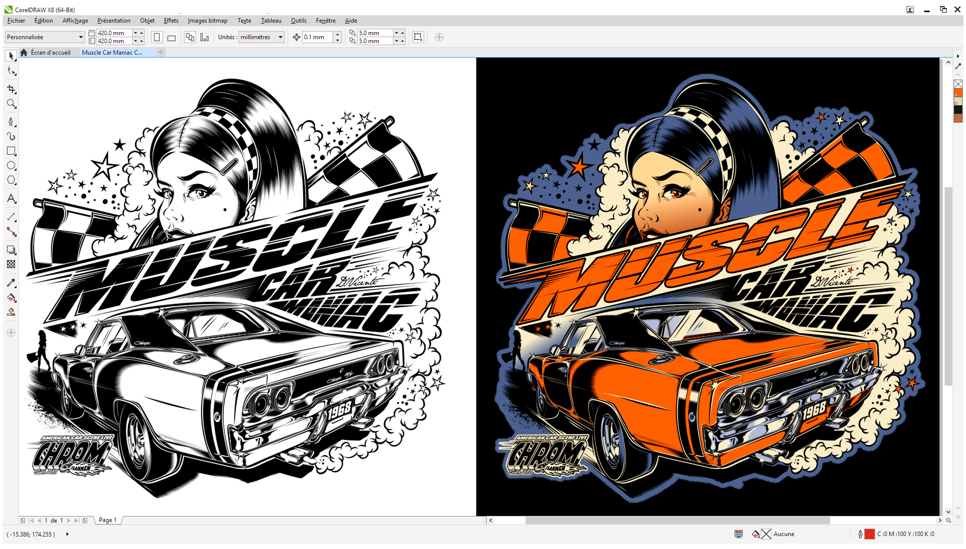966x549 pixels.
Task: Set page orientation to portrait
Action: point(157,37)
